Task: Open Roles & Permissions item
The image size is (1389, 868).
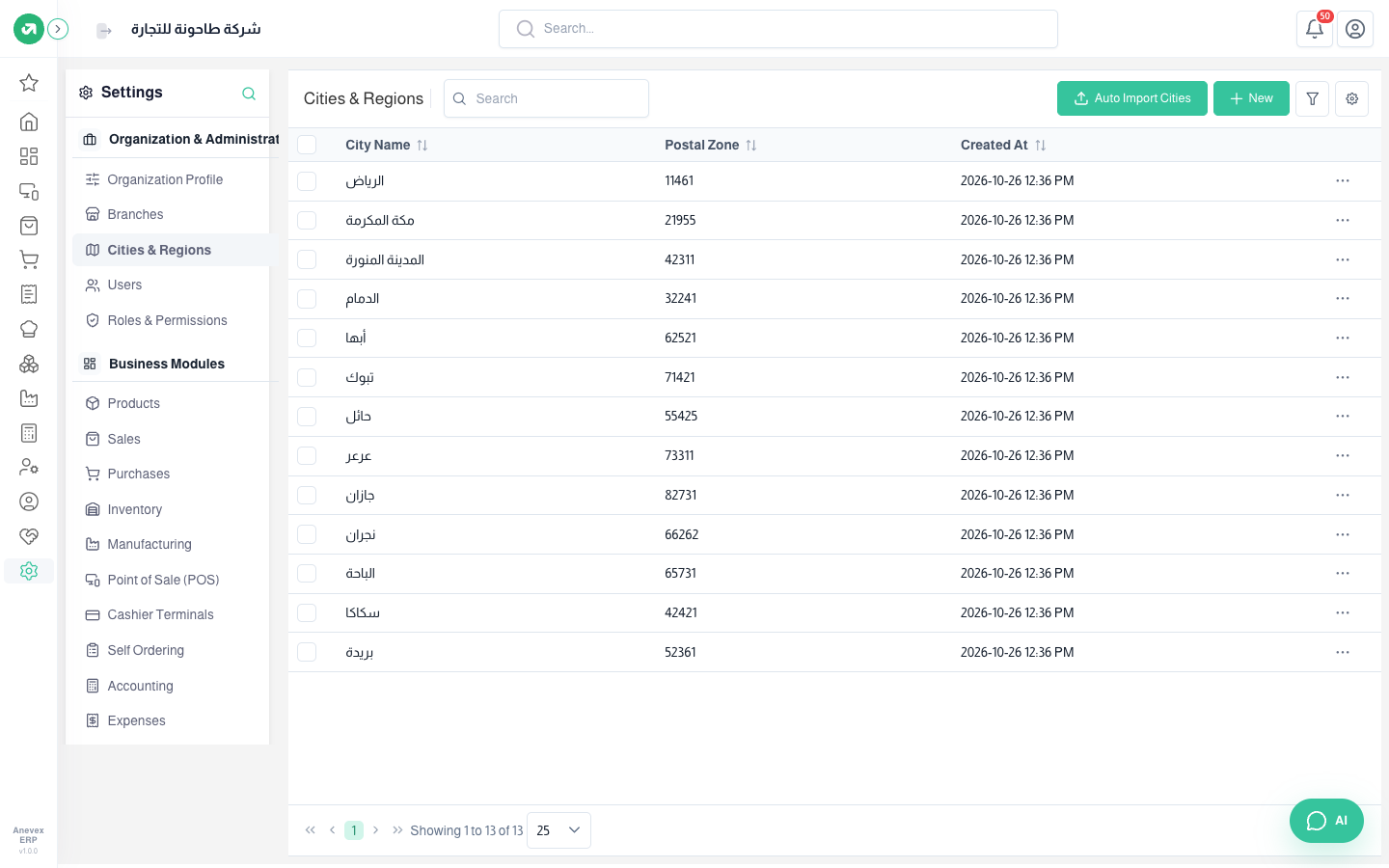Action: coord(167,320)
